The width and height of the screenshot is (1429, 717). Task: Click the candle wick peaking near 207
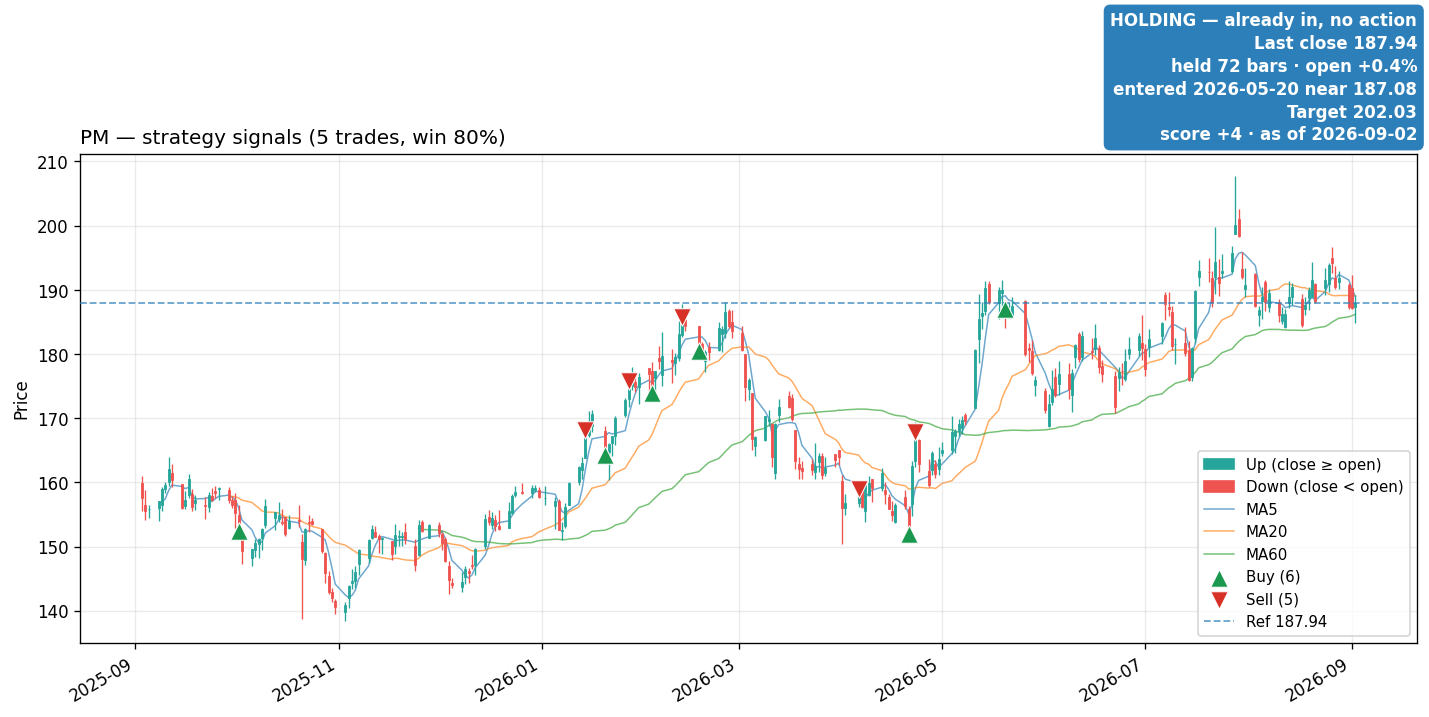click(1235, 206)
